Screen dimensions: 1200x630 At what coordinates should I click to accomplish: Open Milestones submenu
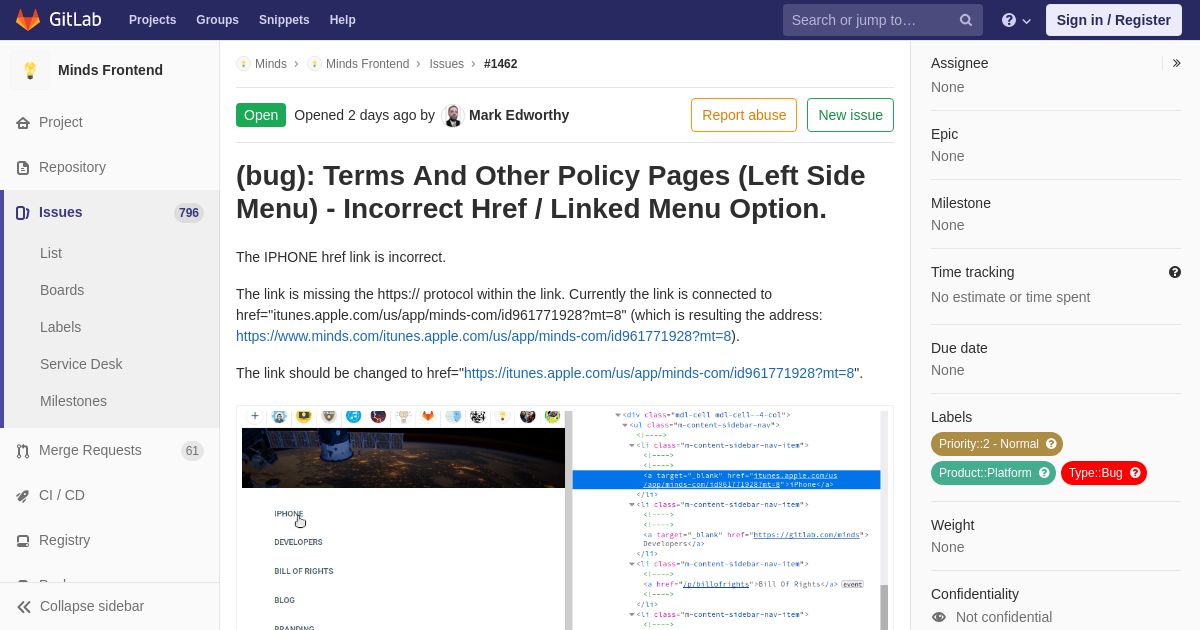[73, 401]
